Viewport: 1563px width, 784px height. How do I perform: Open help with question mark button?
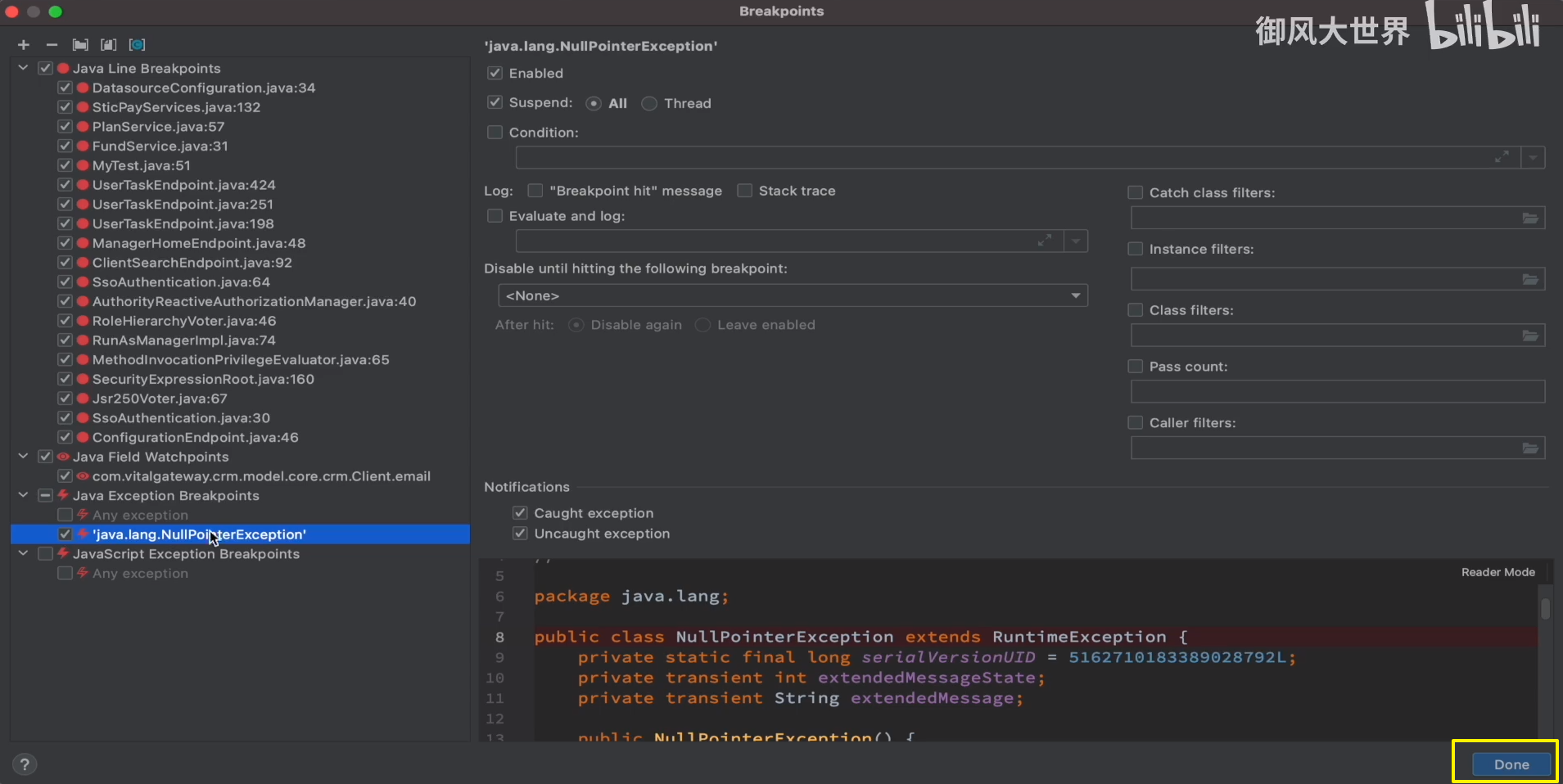click(x=25, y=764)
